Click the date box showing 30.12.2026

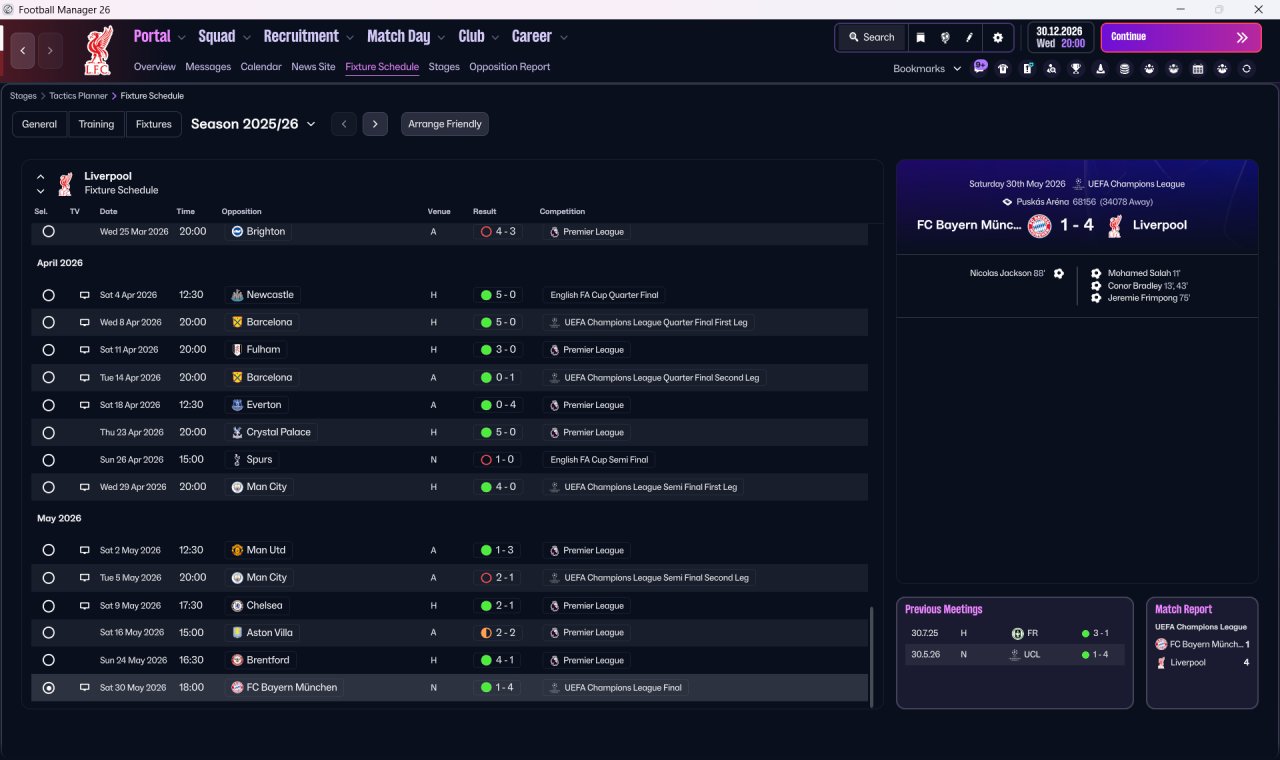1060,37
